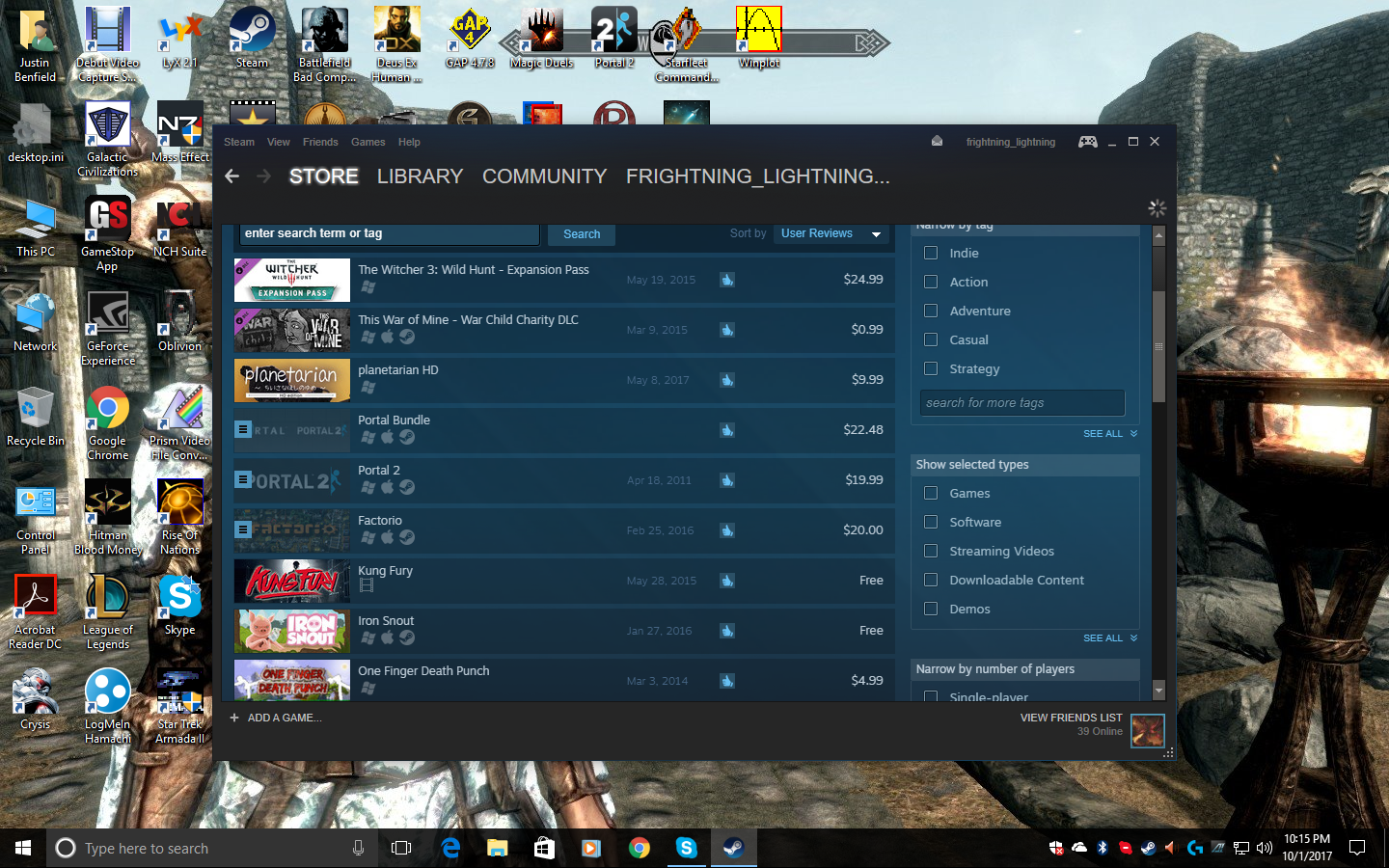
Task: Open Winplot desktop shortcut
Action: [759, 39]
